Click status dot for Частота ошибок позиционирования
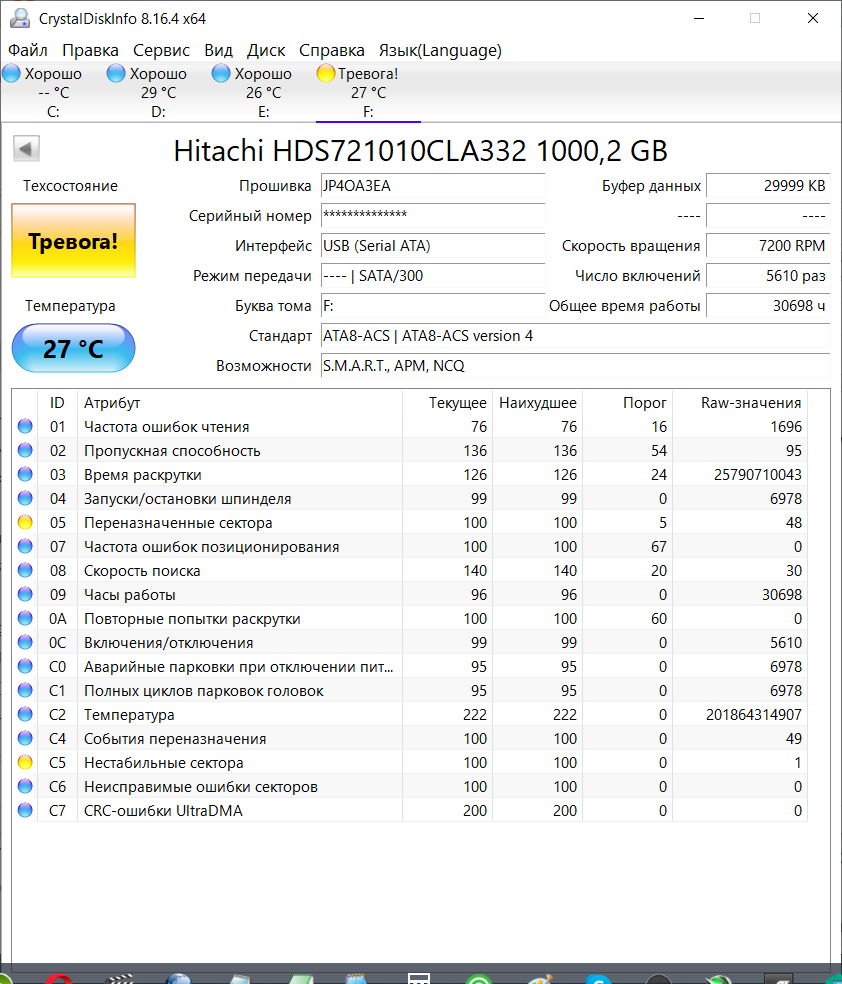842x984 pixels. click(25, 546)
